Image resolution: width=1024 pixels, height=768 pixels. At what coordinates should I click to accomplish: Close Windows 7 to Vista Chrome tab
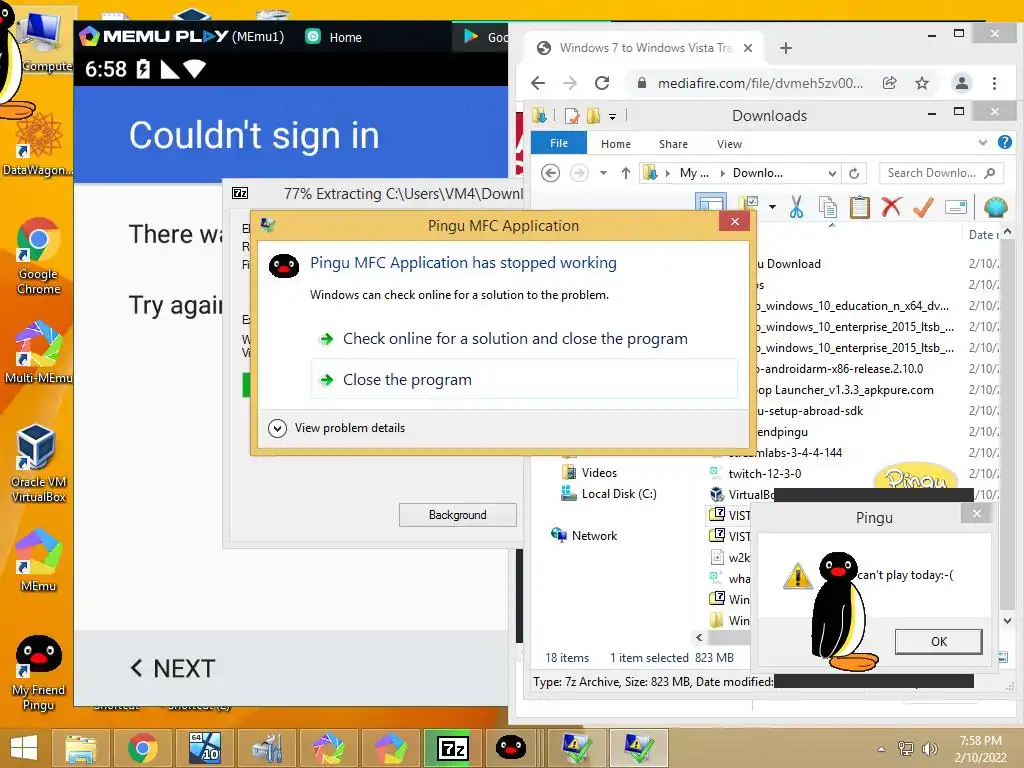click(x=748, y=48)
